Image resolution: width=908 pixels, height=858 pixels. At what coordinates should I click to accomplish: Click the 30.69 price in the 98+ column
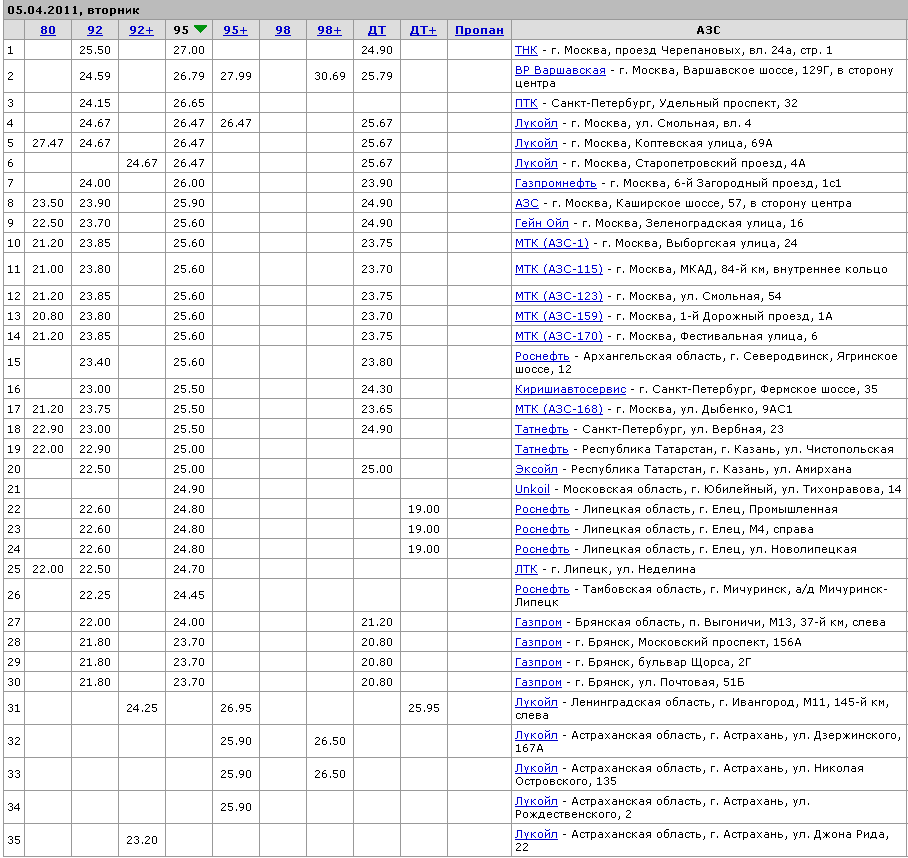[330, 76]
